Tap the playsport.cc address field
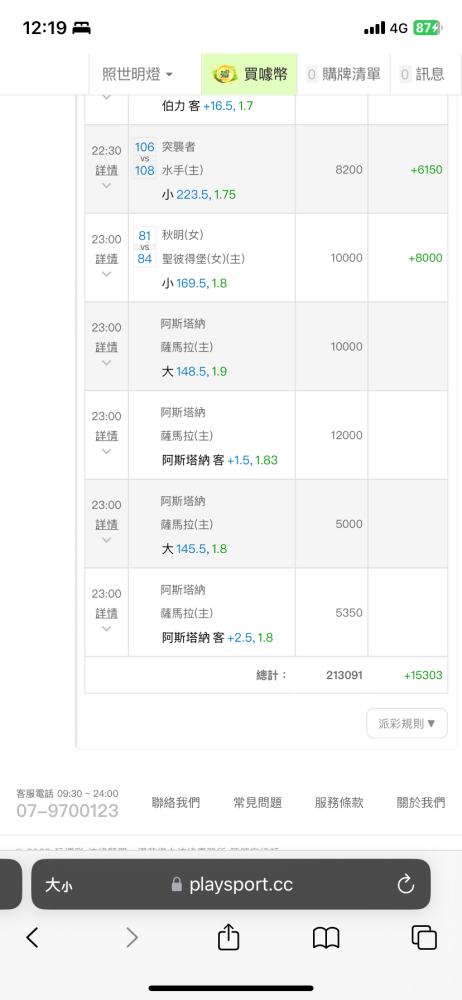Viewport: 462px width, 1000px height. point(230,884)
